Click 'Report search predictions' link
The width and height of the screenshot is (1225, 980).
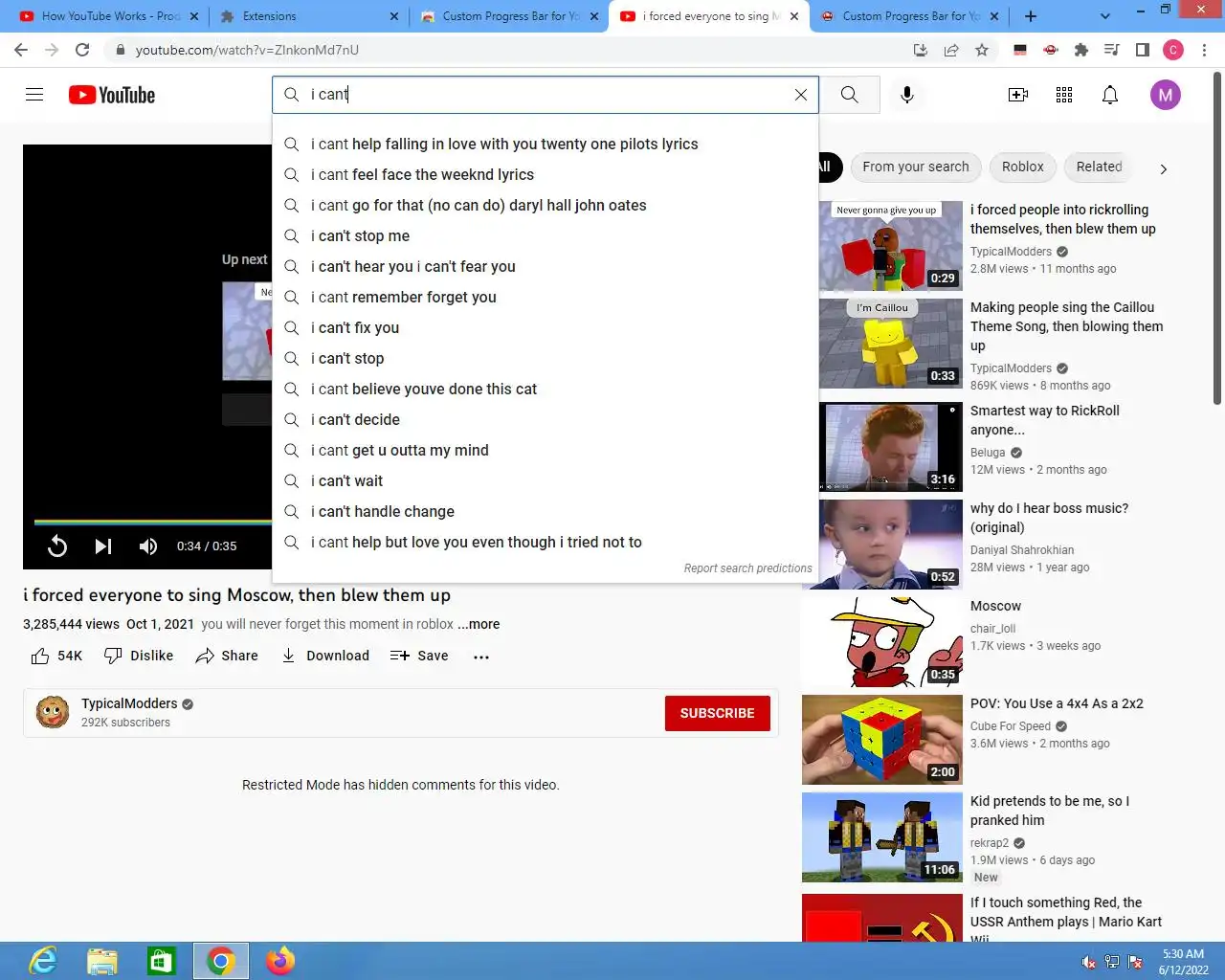(748, 568)
